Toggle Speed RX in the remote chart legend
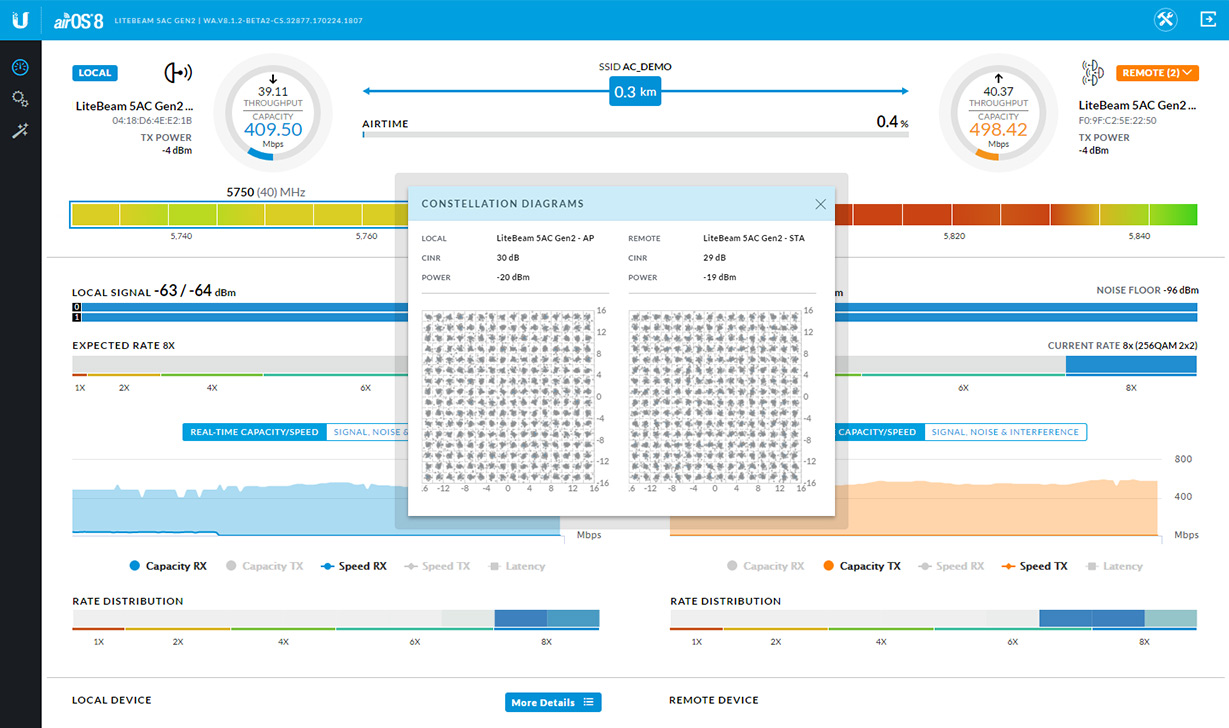Image resolution: width=1229 pixels, height=728 pixels. [x=951, y=566]
